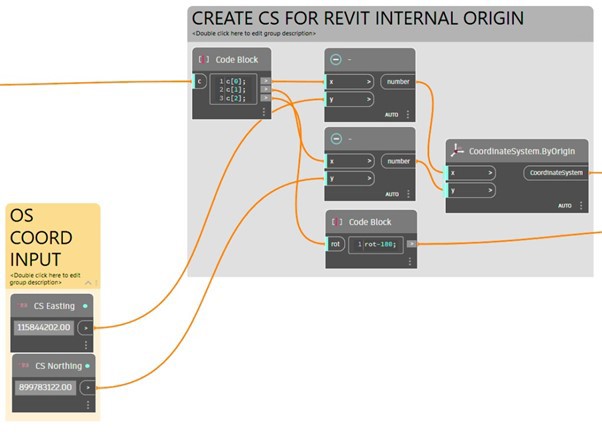The width and height of the screenshot is (602, 437).
Task: Open the upper subtraction node options dots
Action: click(408, 114)
